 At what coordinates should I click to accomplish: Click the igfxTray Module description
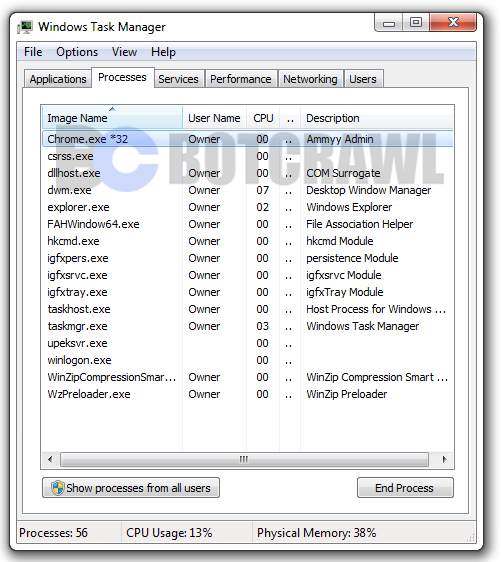345,292
